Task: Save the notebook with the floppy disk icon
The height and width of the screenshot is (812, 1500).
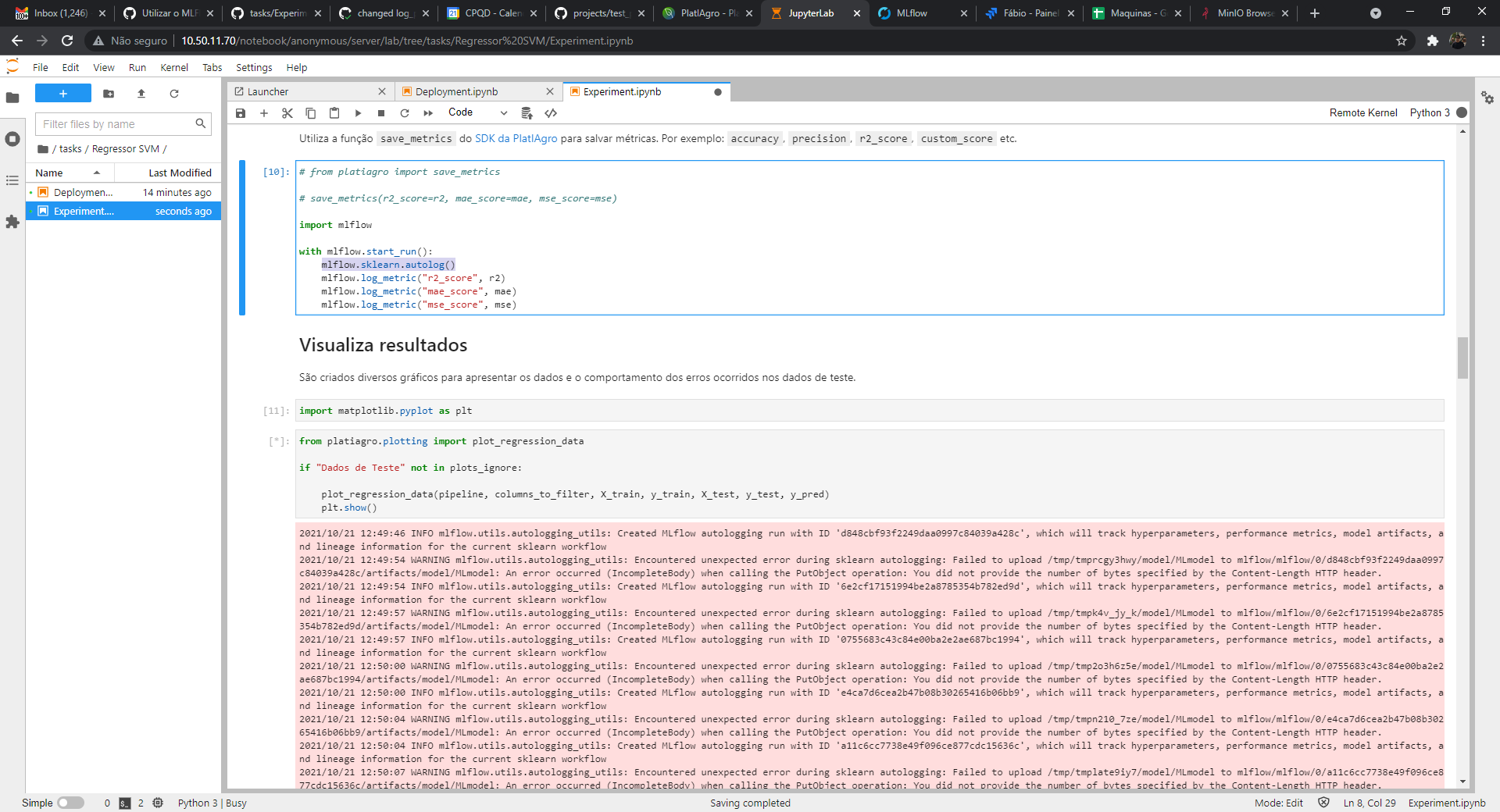Action: click(x=241, y=113)
